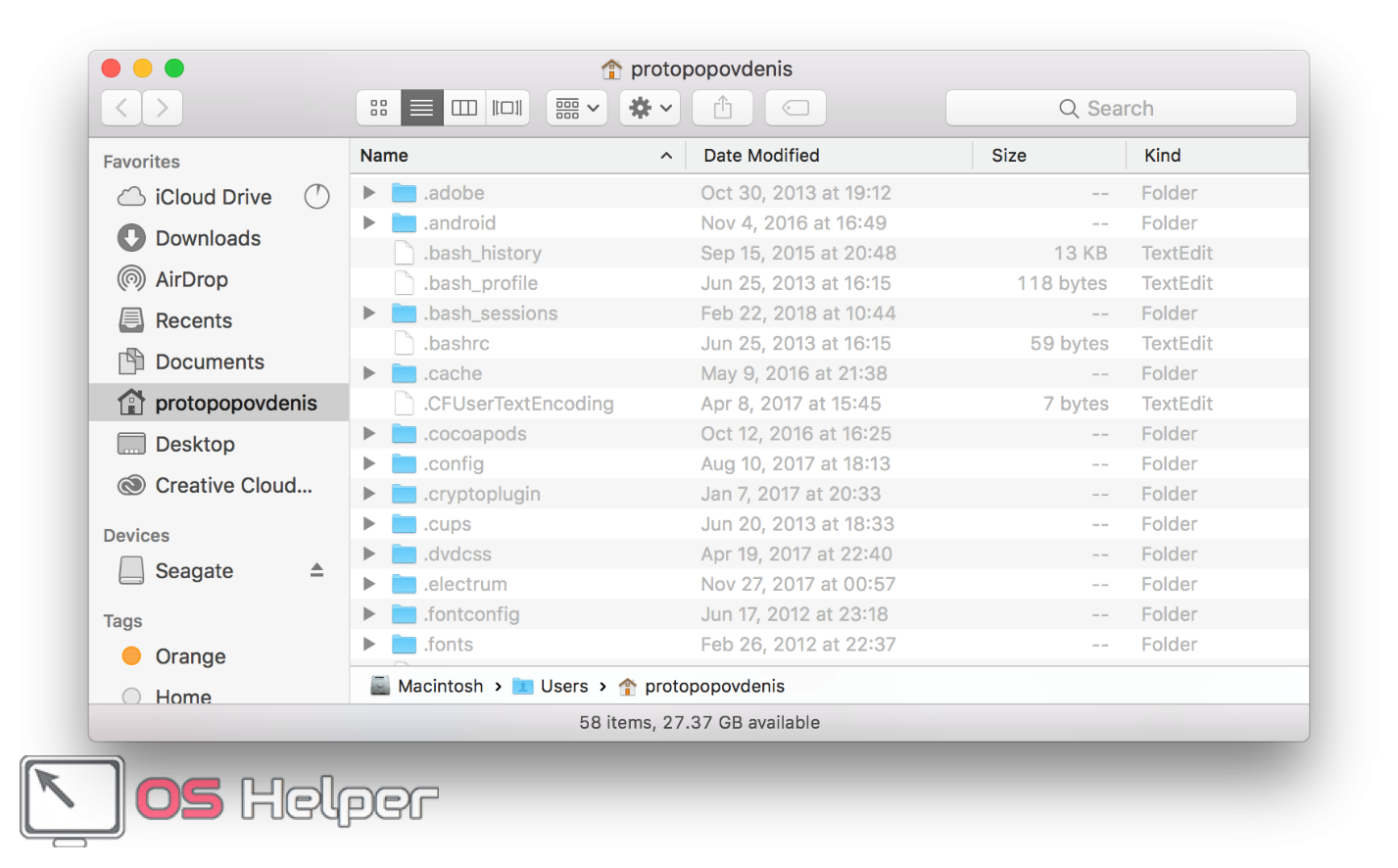Select the .CFUserTextEncoding file icon
The width and height of the screenshot is (1398, 868).
404,404
